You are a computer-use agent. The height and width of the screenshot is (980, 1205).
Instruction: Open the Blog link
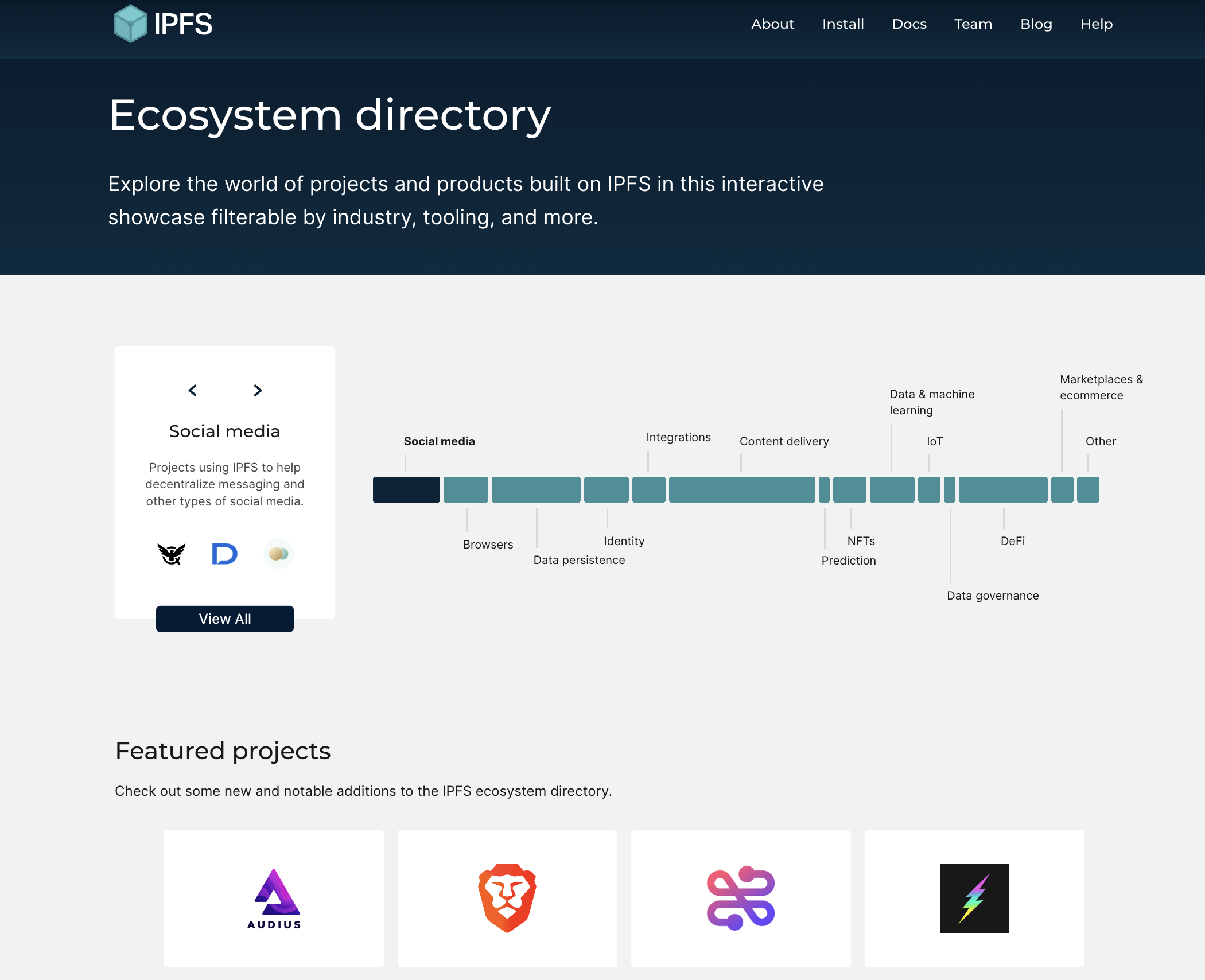(1036, 24)
